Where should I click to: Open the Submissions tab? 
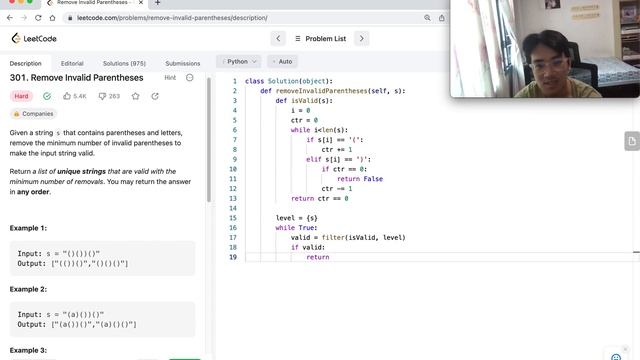[182, 63]
